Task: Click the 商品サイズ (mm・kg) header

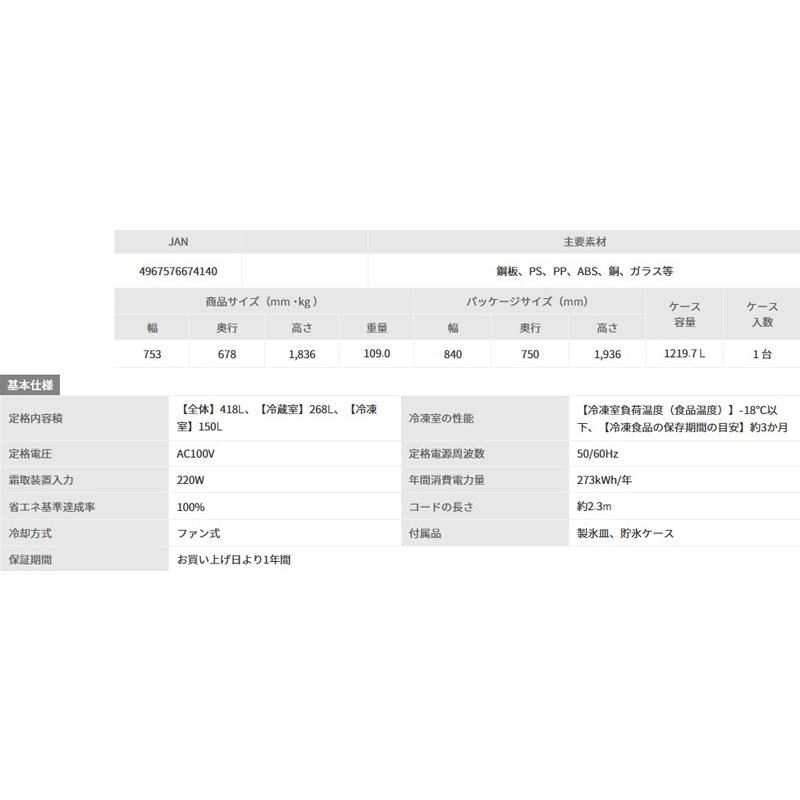Action: (264, 302)
